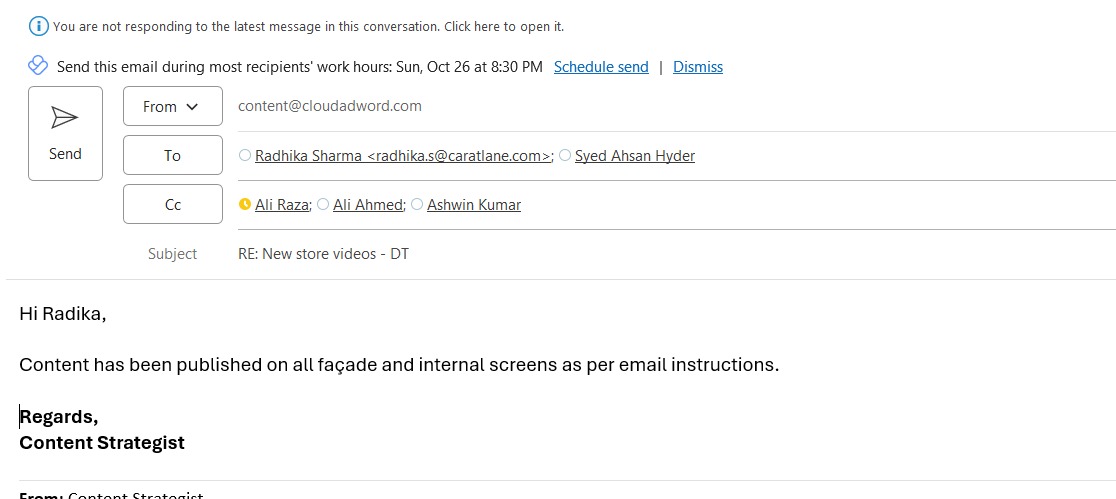Click Ashwin Kumar's presence status circle

point(417,205)
